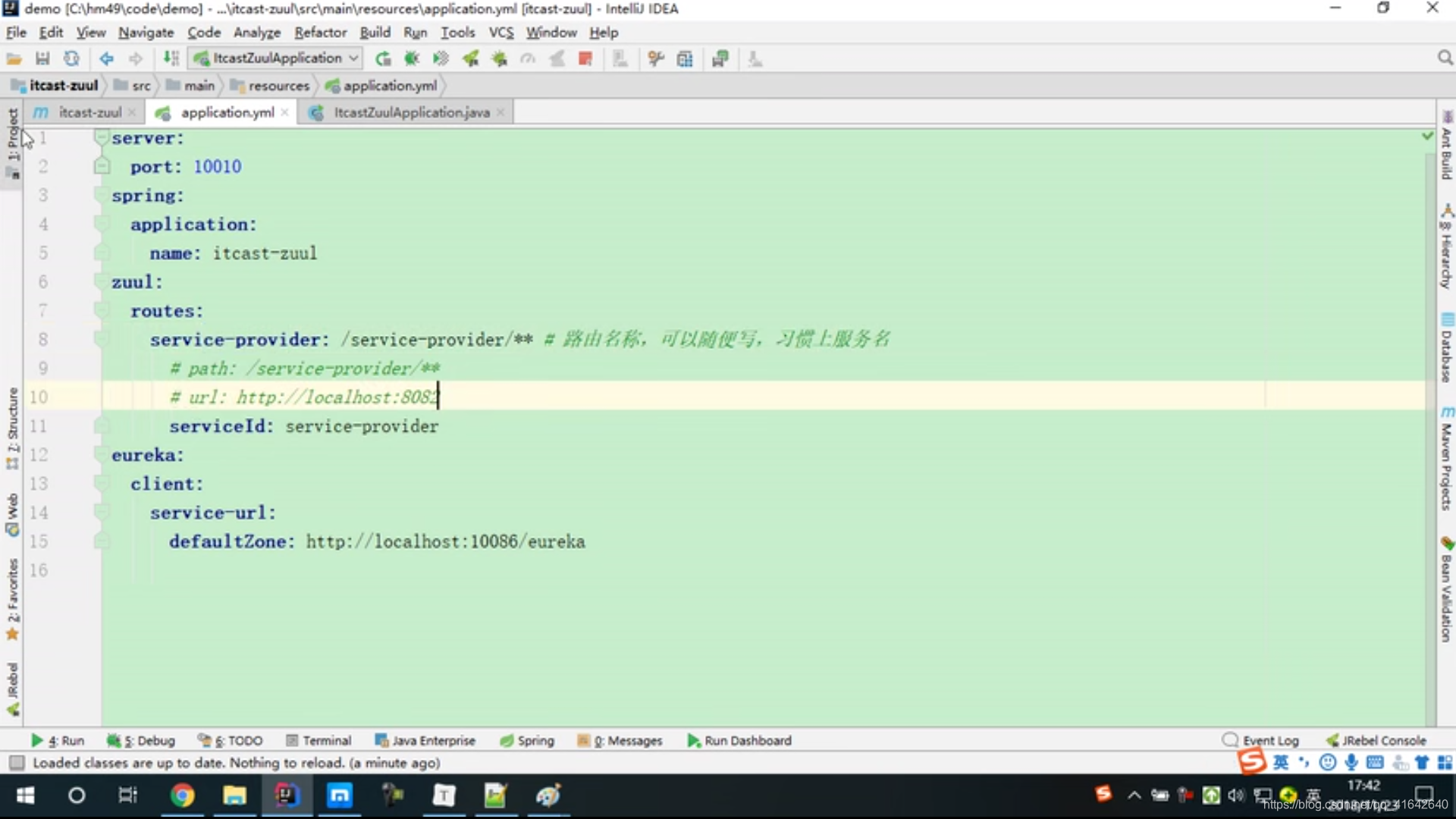Click the application.yml breadcrumb
This screenshot has width=1456, height=819.
pyautogui.click(x=381, y=86)
